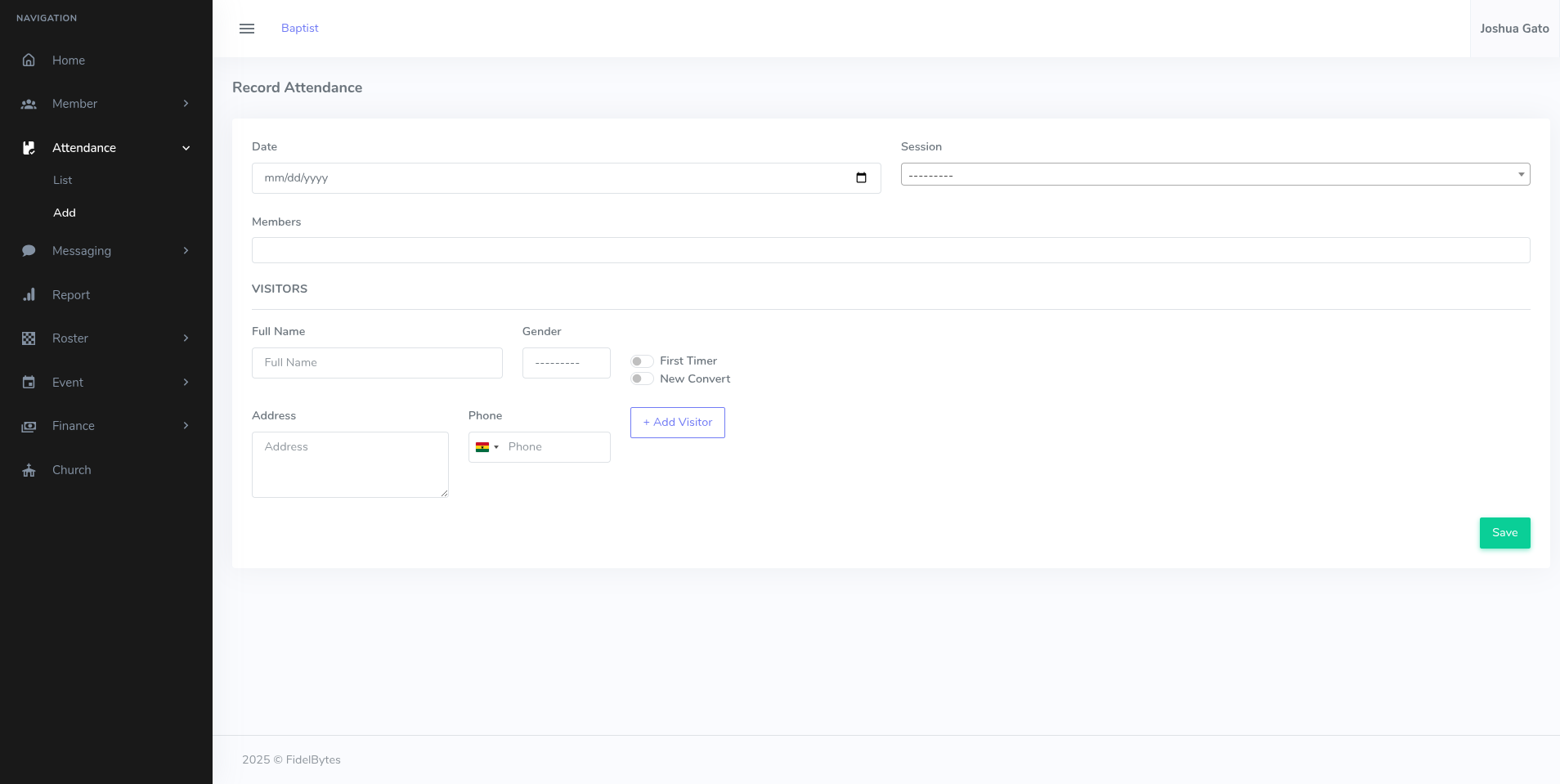Open the attendance List submenu item
Image resolution: width=1560 pixels, height=784 pixels.
tap(63, 181)
